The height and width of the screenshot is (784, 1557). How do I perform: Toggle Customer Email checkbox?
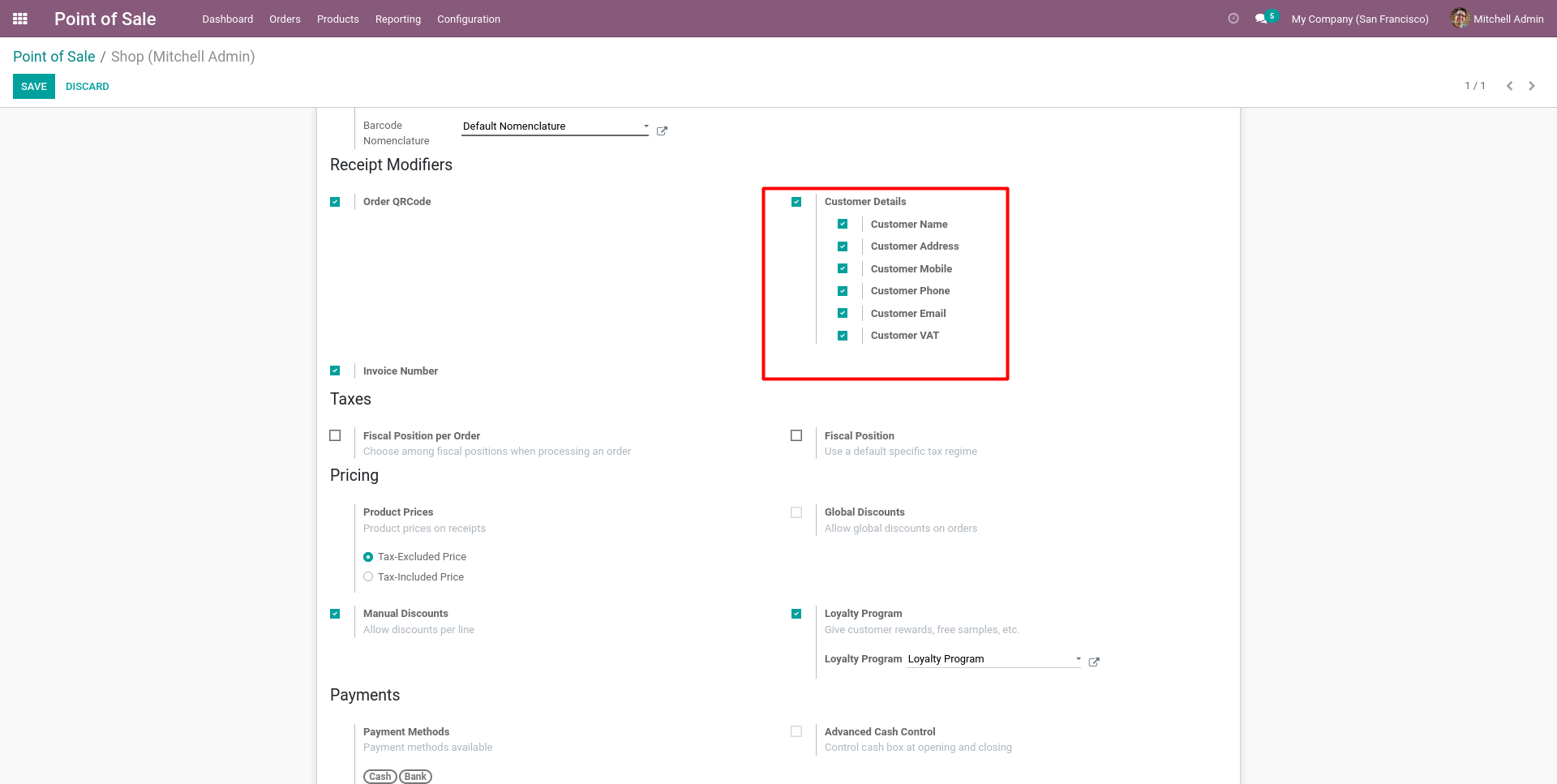click(843, 313)
